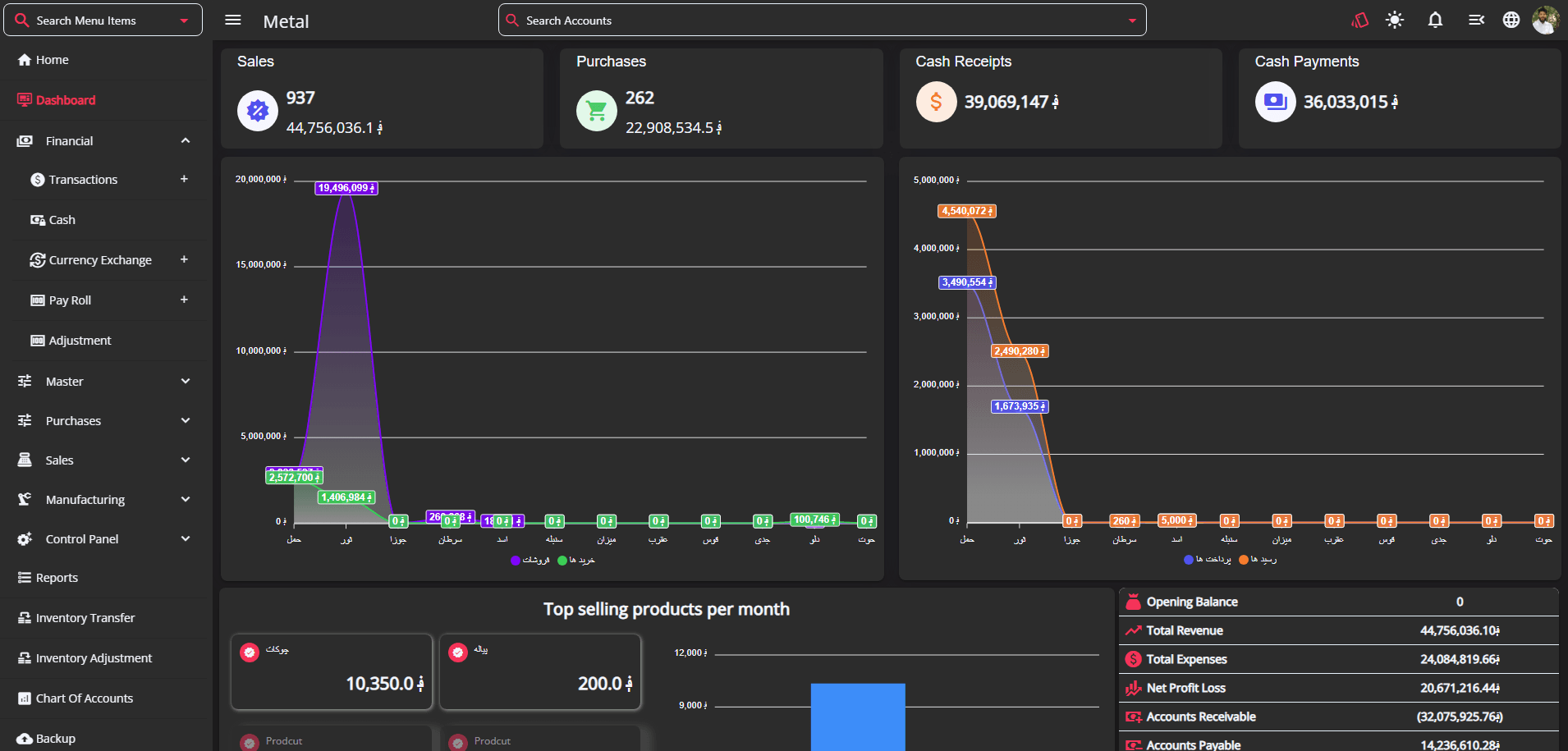Open the Transactions financial icon
Viewport: 1568px width, 751px height.
click(x=36, y=179)
